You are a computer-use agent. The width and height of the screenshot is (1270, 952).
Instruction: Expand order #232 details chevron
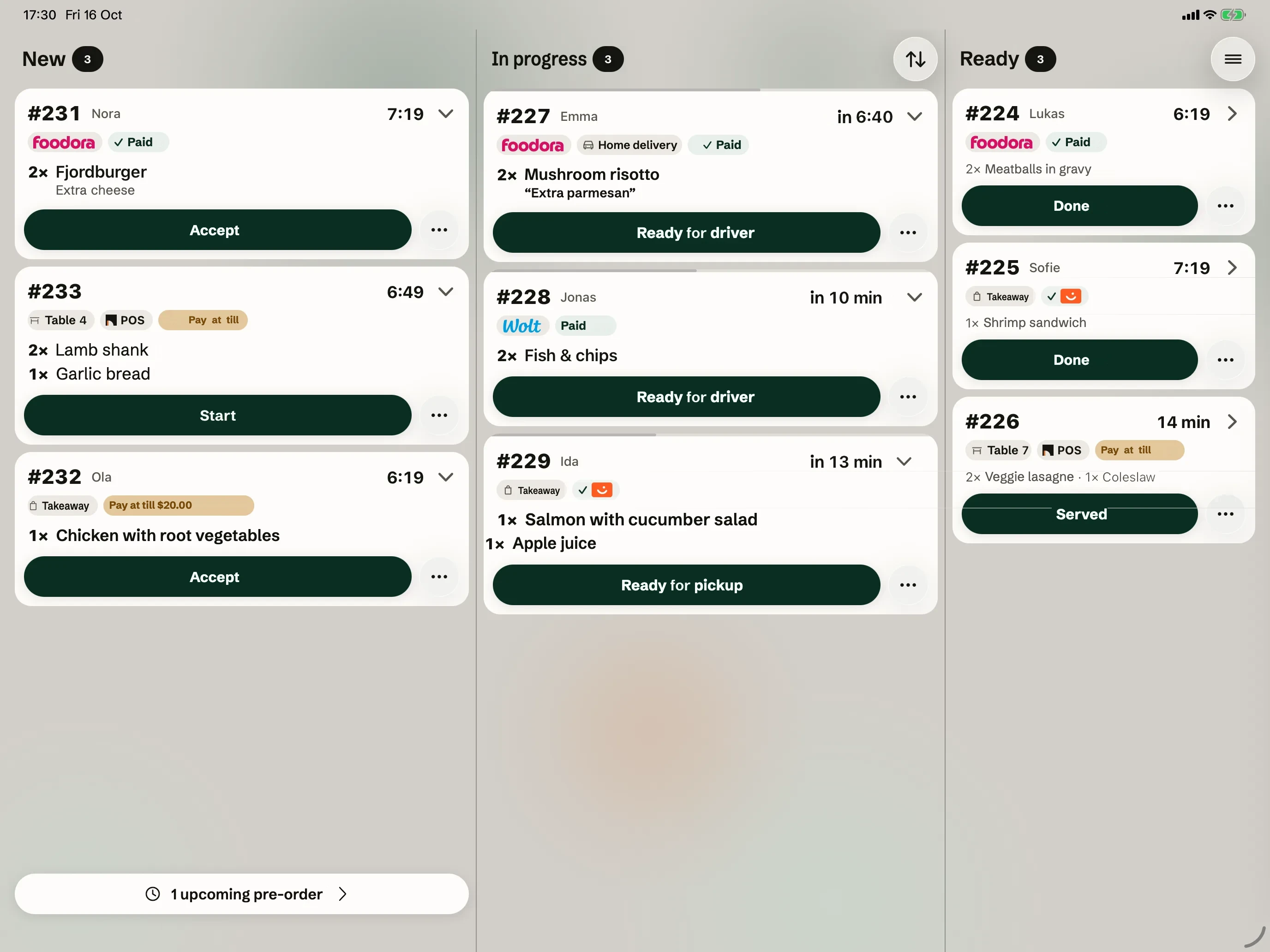coord(446,477)
